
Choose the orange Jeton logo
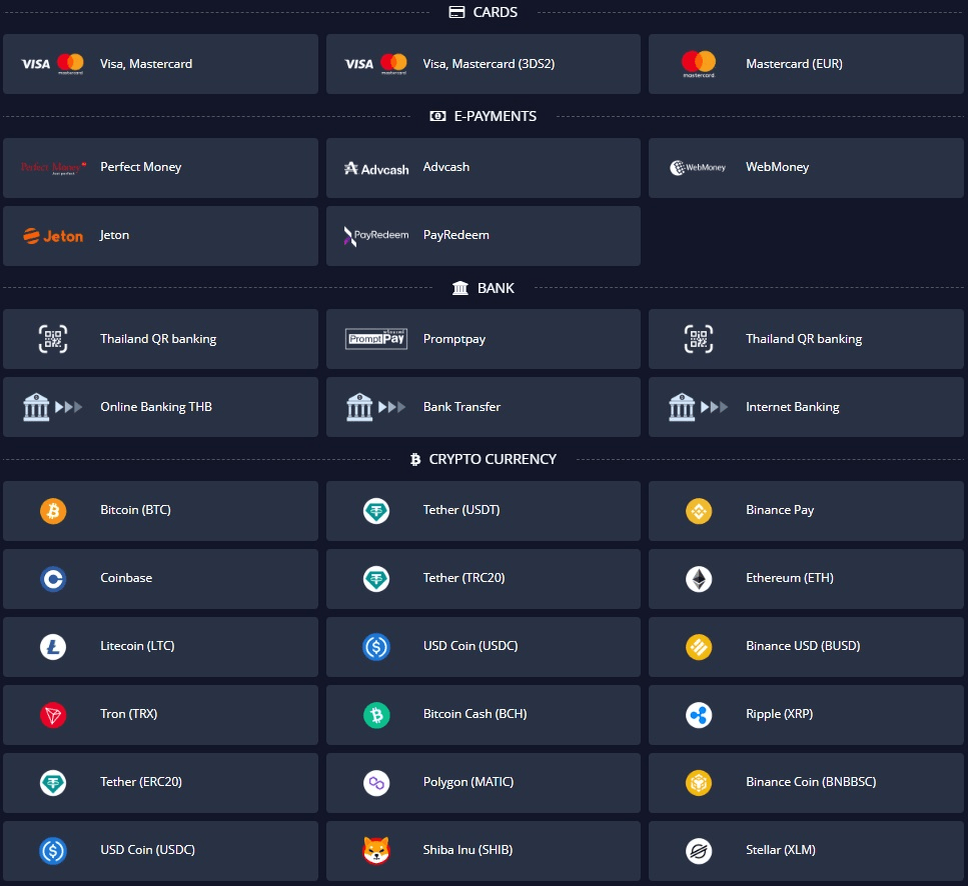[x=53, y=236]
